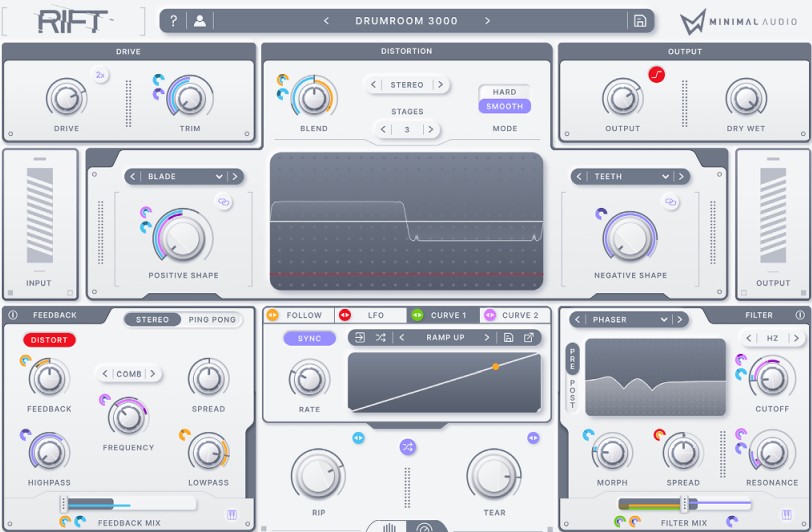Click the Feedback Mix slider
812x532 pixels.
(x=128, y=504)
